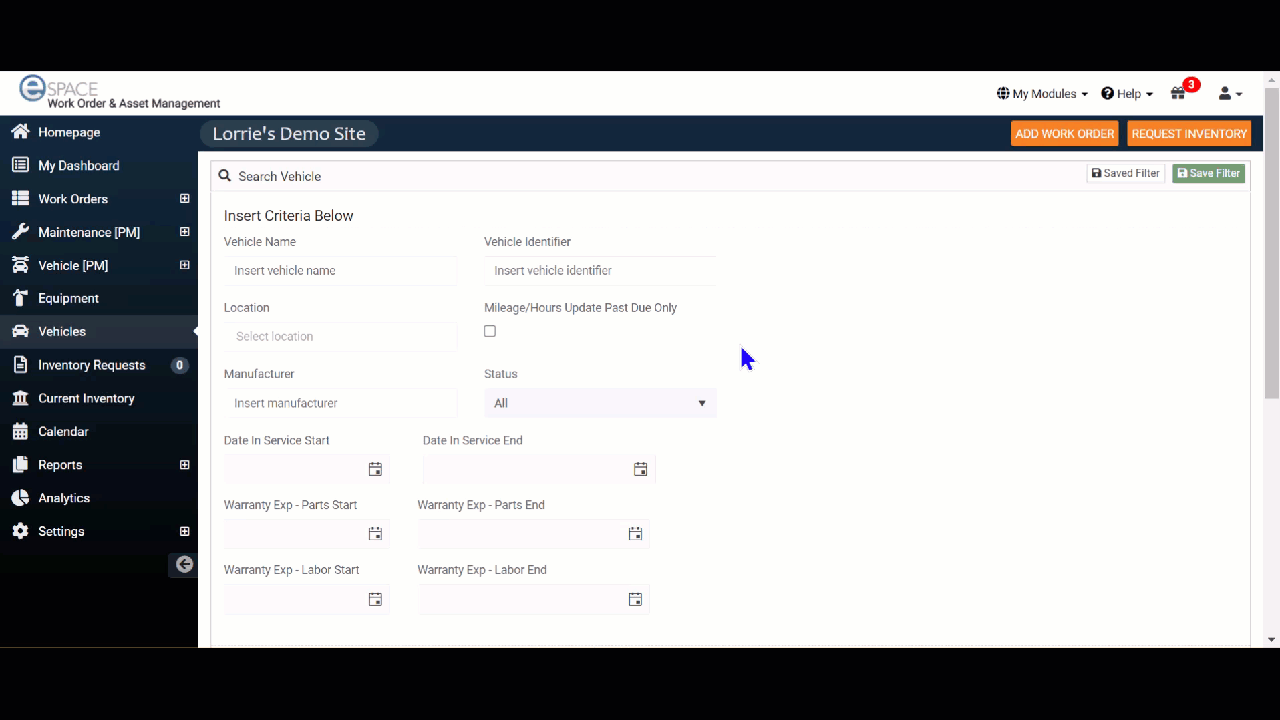The image size is (1280, 720).
Task: Click the Save Filter button
Action: pos(1208,173)
